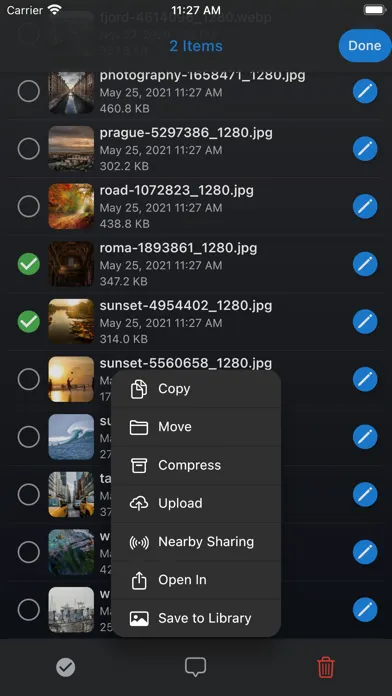Choose Copy from the popup menu
392x696 pixels.
pos(196,389)
